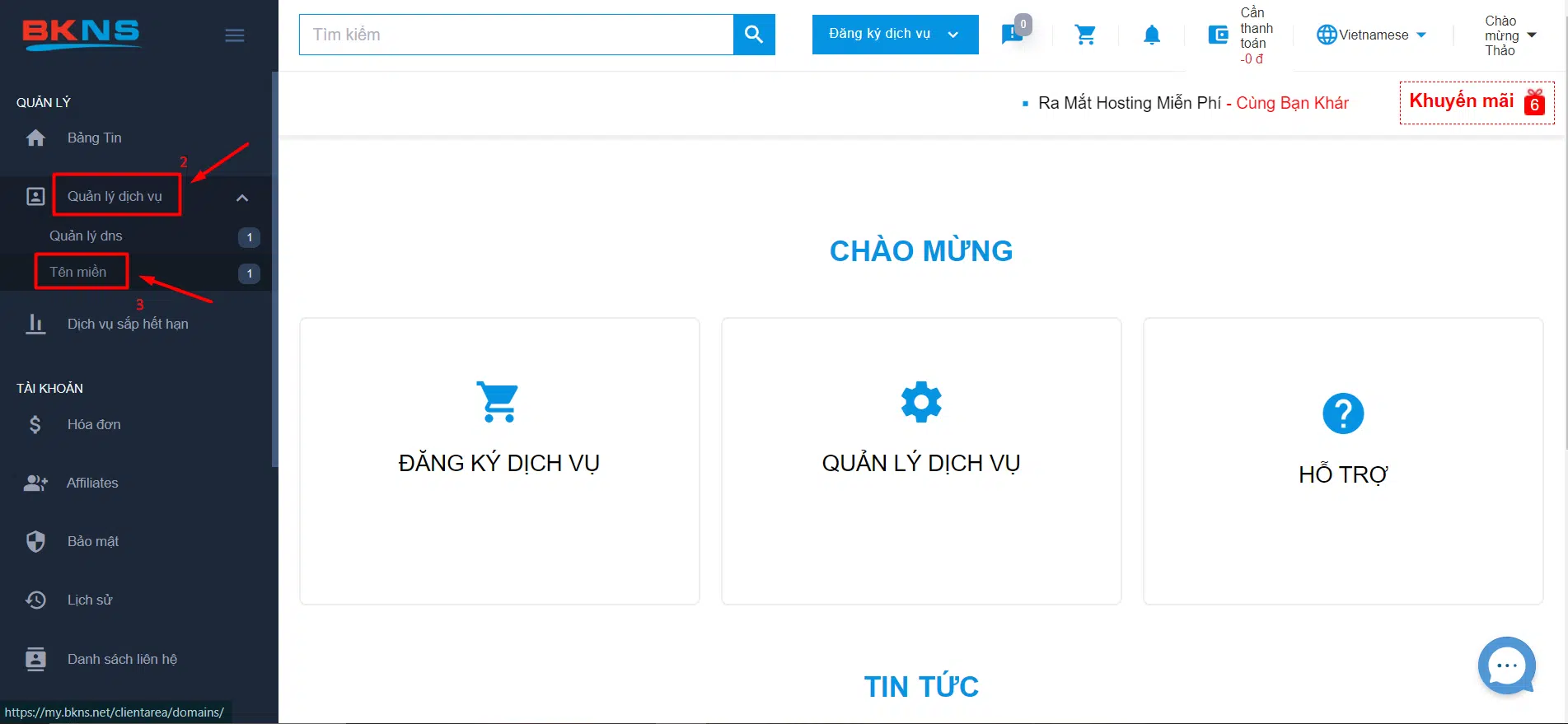
Task: Open notifications bell icon
Action: point(1152,35)
